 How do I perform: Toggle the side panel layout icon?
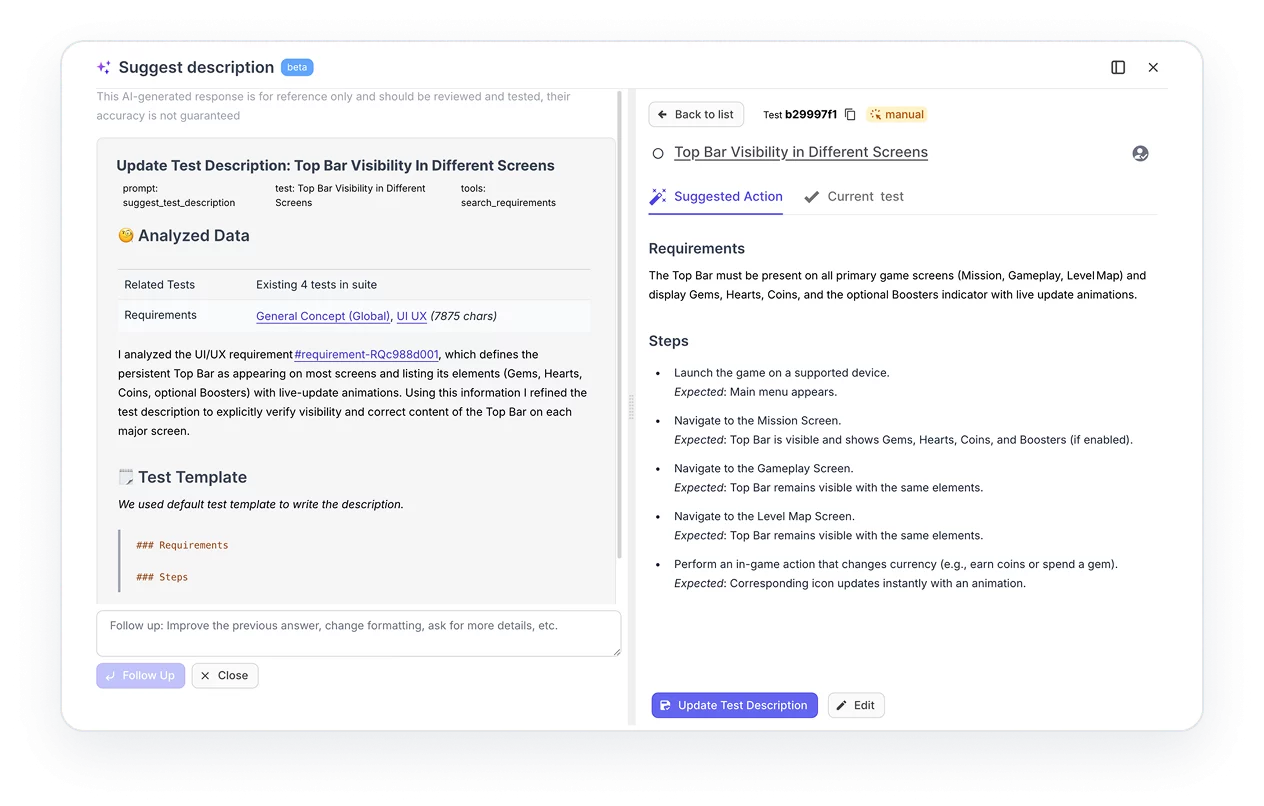(1118, 67)
